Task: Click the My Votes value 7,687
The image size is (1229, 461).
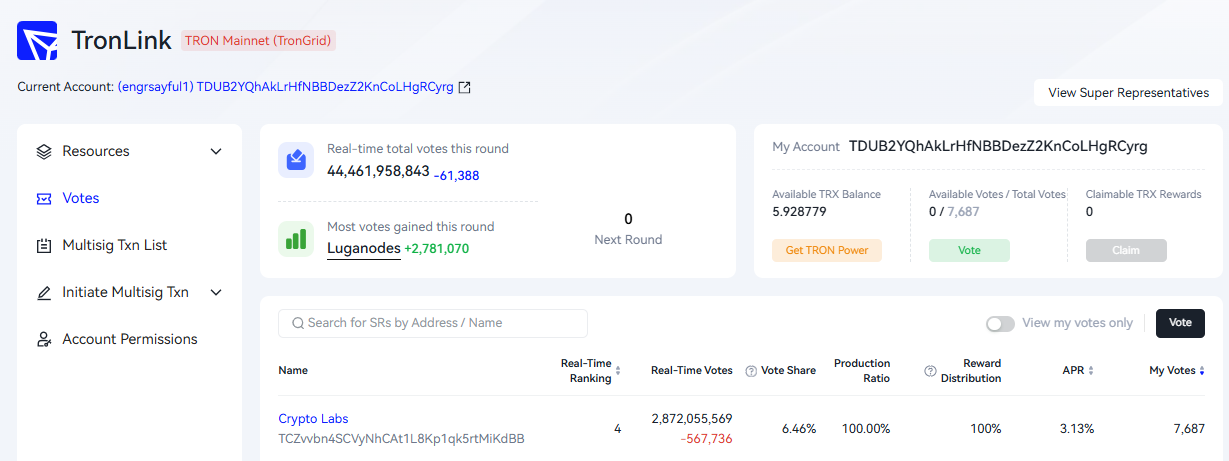Action: (1188, 429)
